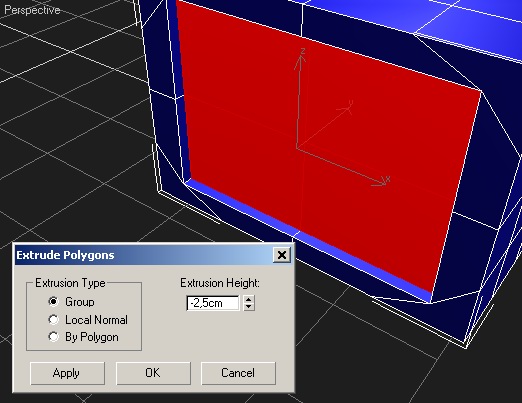
Task: Close the Extrude Polygons dialog with X
Action: pos(282,255)
